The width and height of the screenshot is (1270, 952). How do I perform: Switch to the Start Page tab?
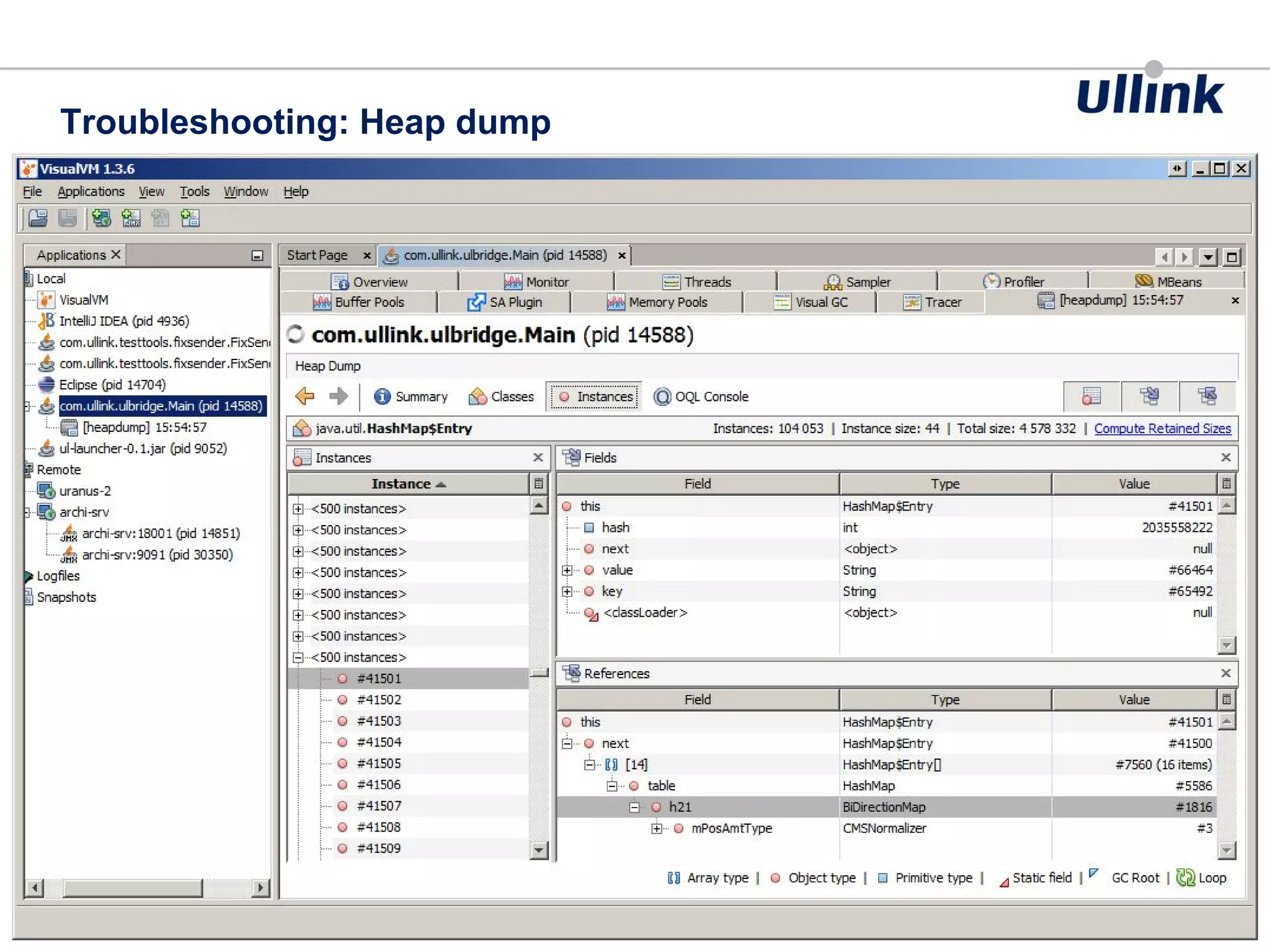317,255
